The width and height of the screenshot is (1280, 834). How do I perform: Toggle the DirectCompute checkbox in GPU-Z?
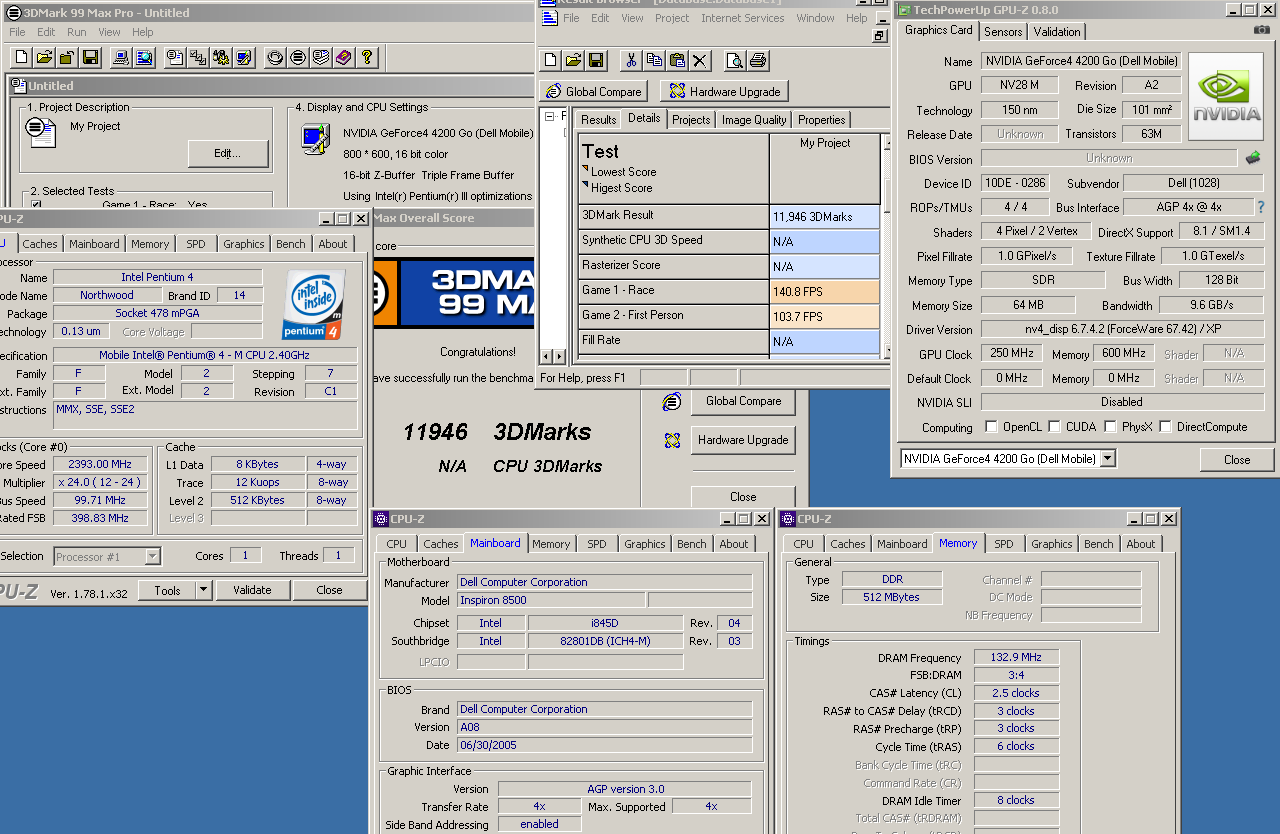click(1165, 427)
